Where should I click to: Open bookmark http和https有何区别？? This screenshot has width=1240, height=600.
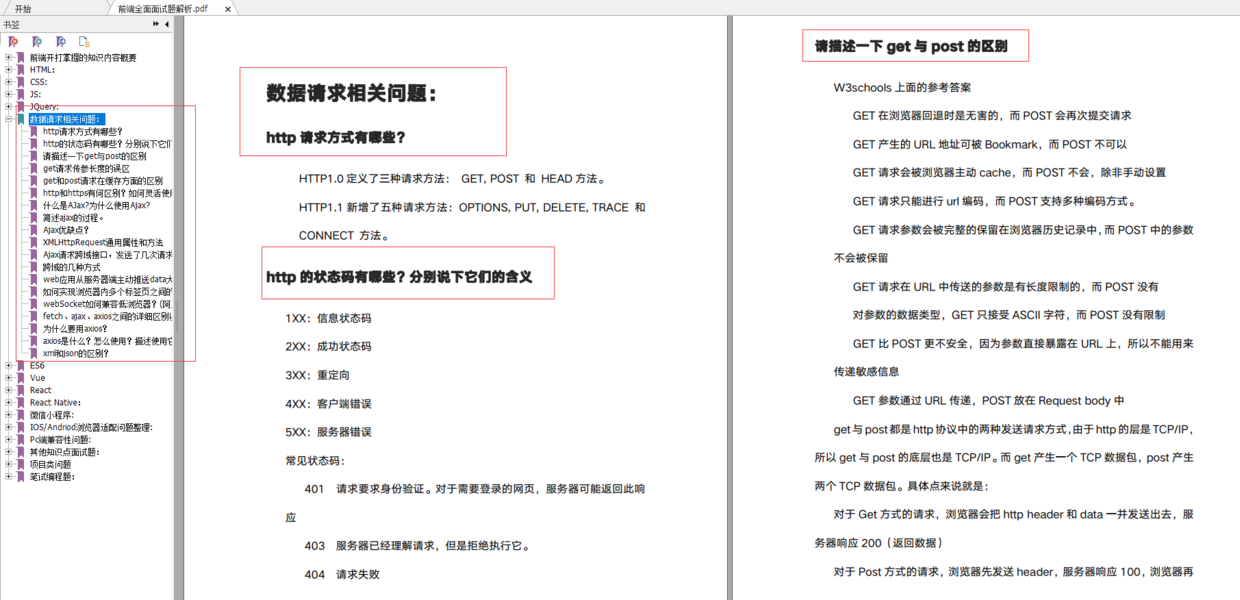[x=107, y=193]
